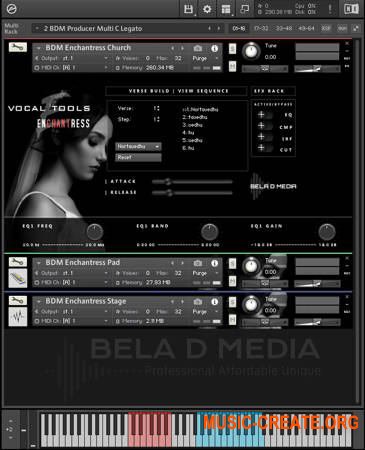
Task: Click the Verse value stepper
Action: coord(157,108)
